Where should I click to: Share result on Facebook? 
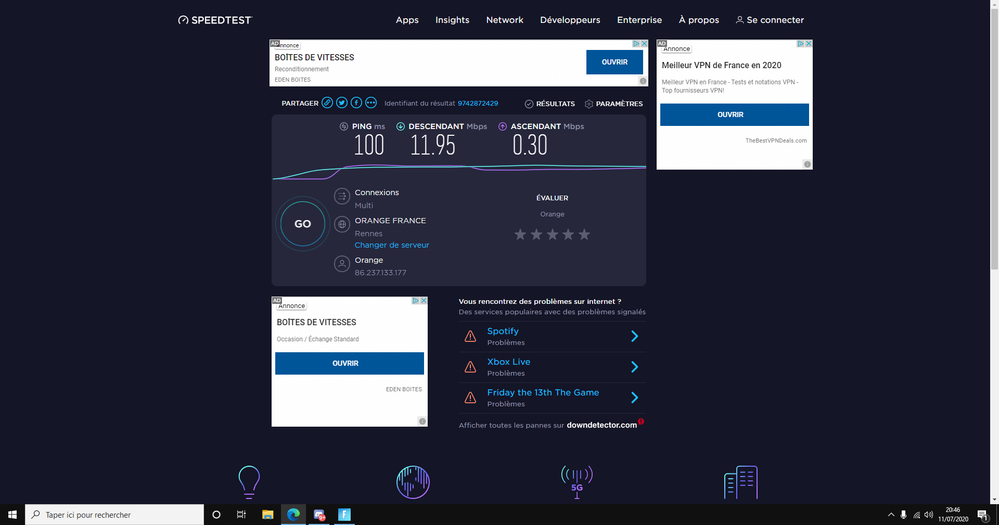tap(356, 103)
